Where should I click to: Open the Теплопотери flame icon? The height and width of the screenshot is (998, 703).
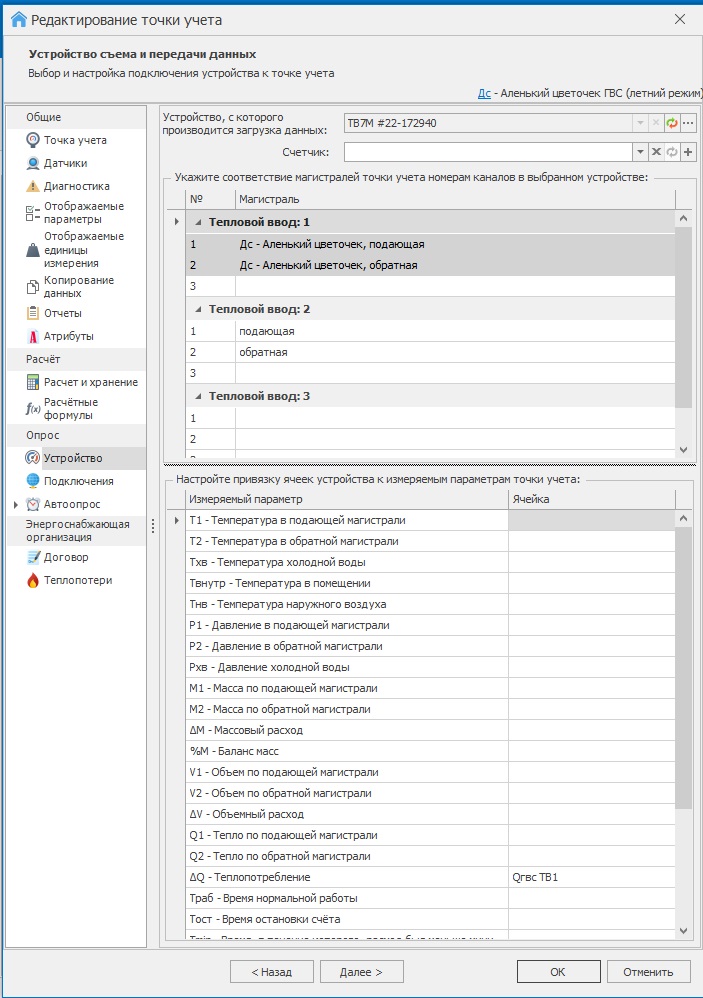click(32, 580)
